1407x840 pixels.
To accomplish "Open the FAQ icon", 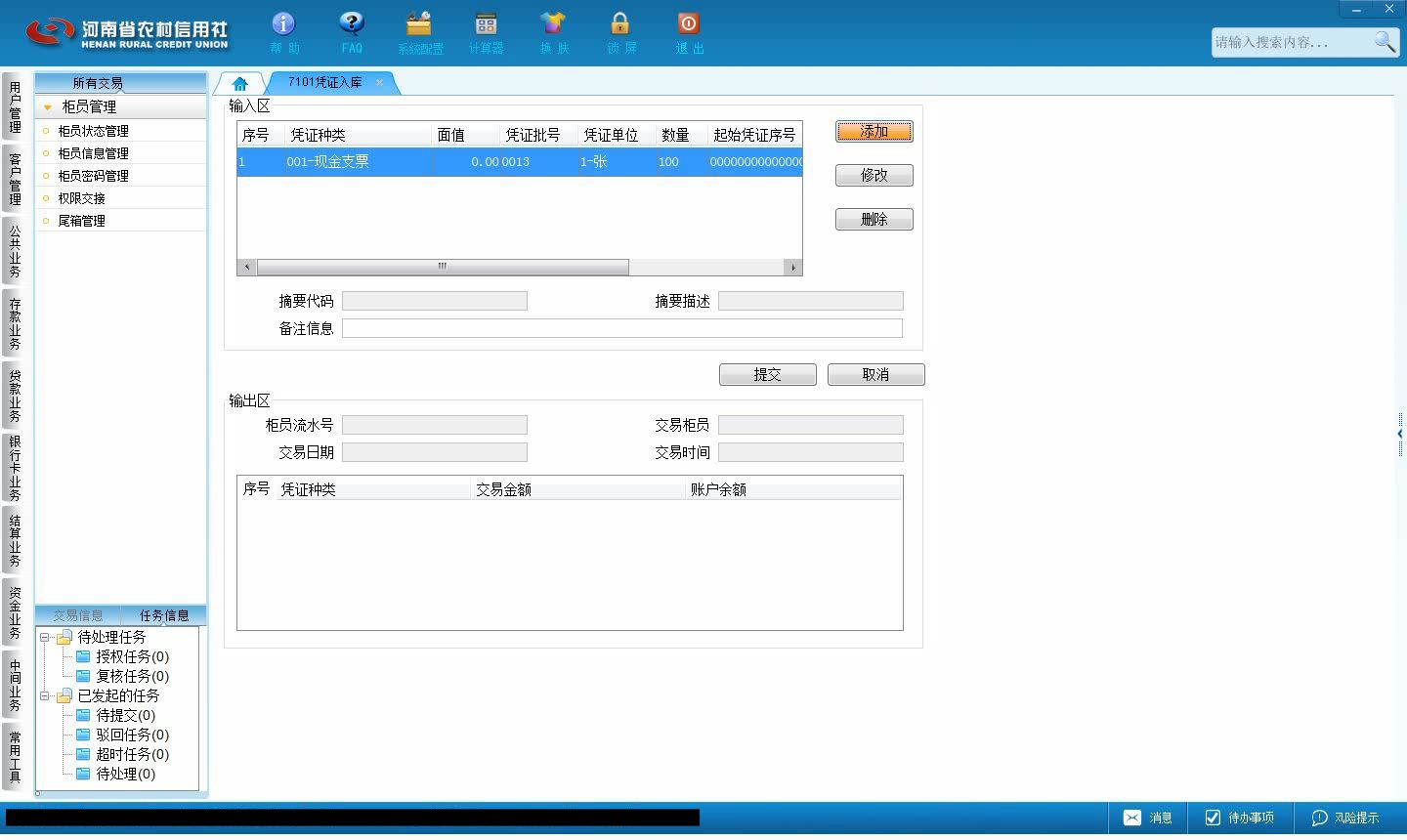I will click(352, 32).
